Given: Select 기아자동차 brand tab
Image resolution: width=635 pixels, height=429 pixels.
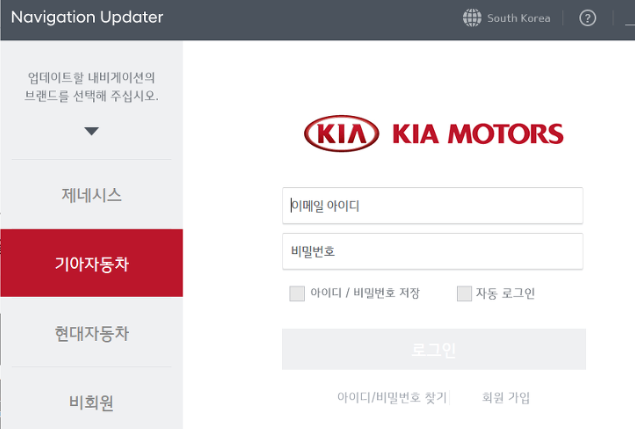Looking at the screenshot, I should 92,263.
